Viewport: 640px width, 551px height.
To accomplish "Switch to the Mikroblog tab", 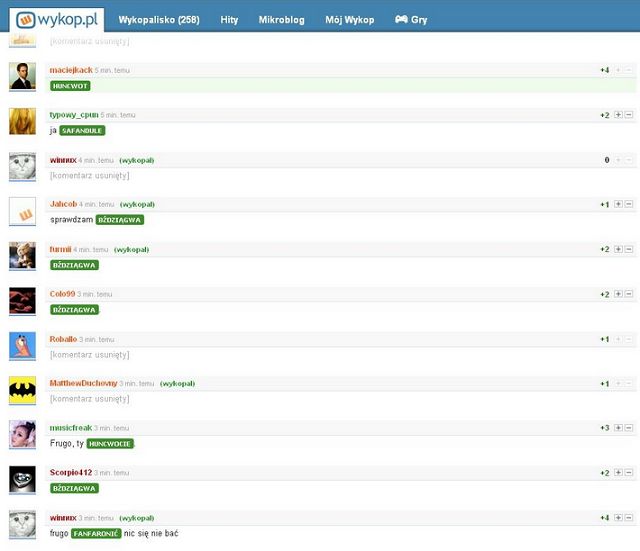I will 282,20.
